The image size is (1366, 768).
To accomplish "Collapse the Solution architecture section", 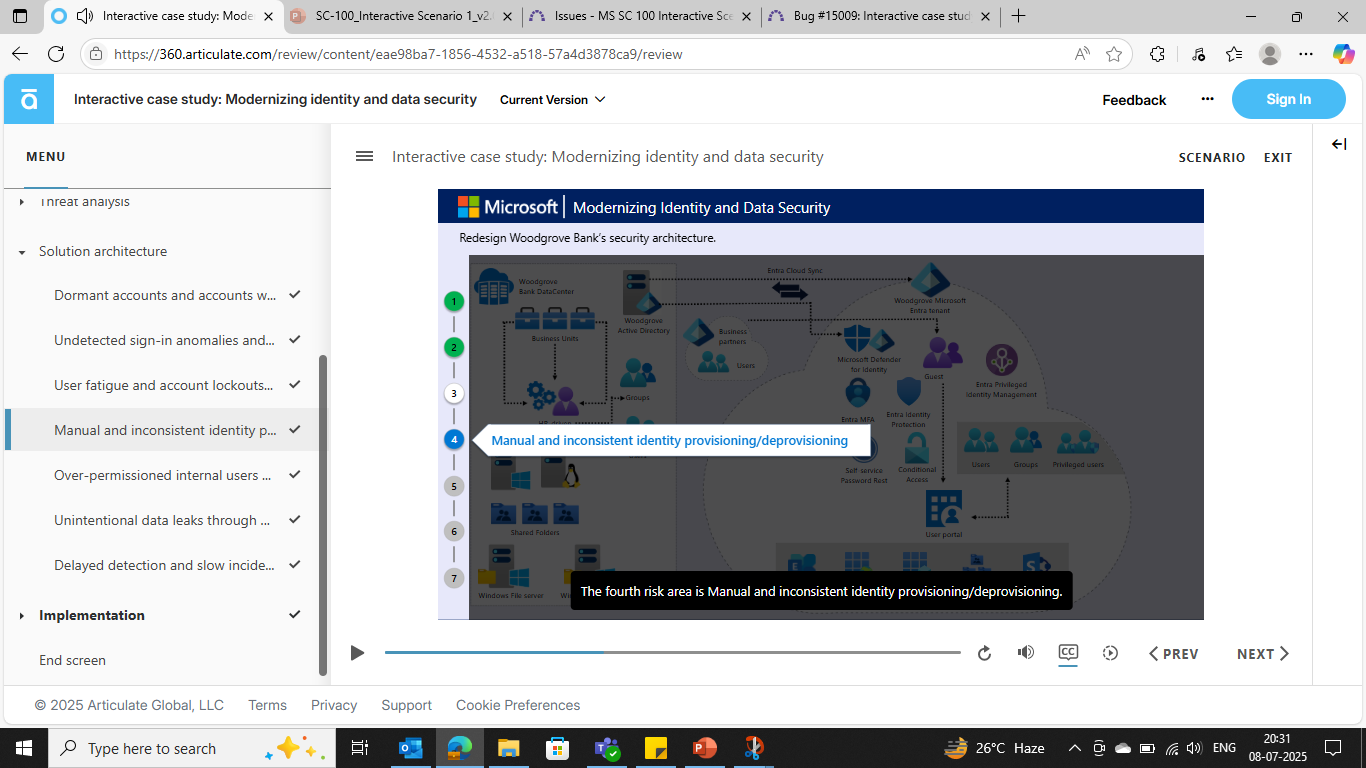I will [x=22, y=252].
